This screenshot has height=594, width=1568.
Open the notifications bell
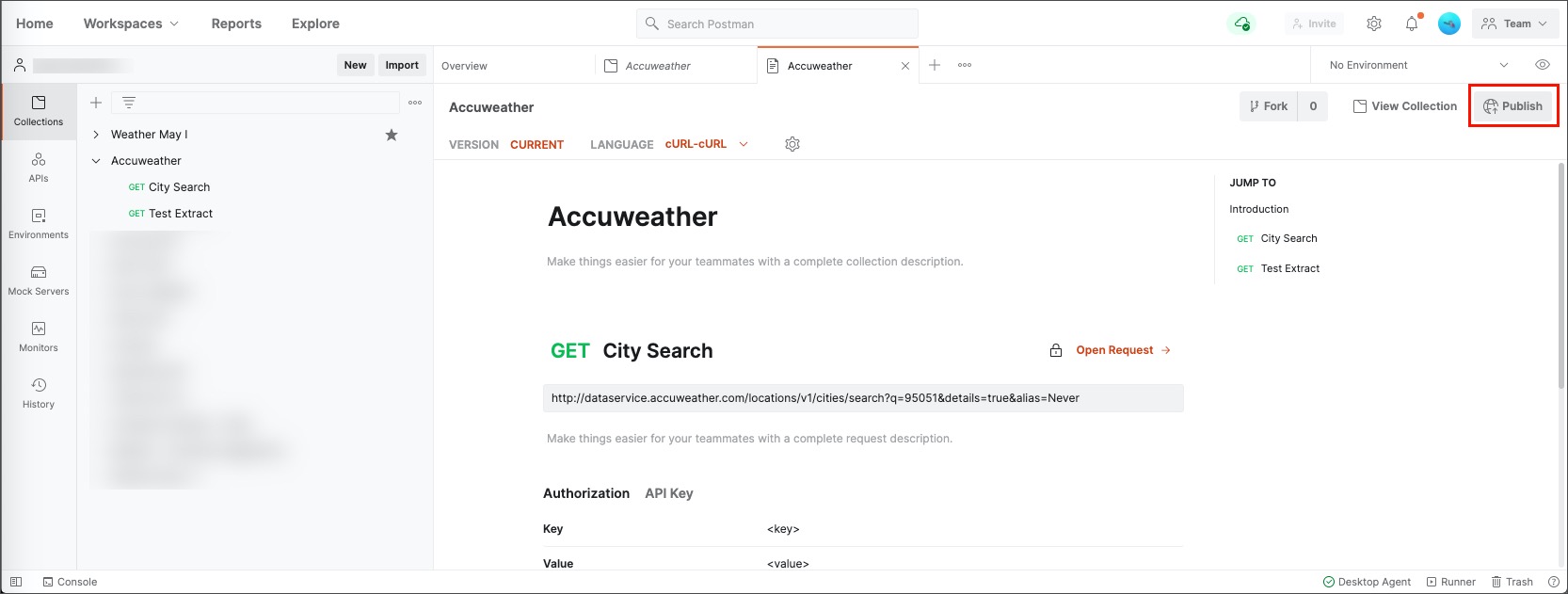[x=1412, y=24]
